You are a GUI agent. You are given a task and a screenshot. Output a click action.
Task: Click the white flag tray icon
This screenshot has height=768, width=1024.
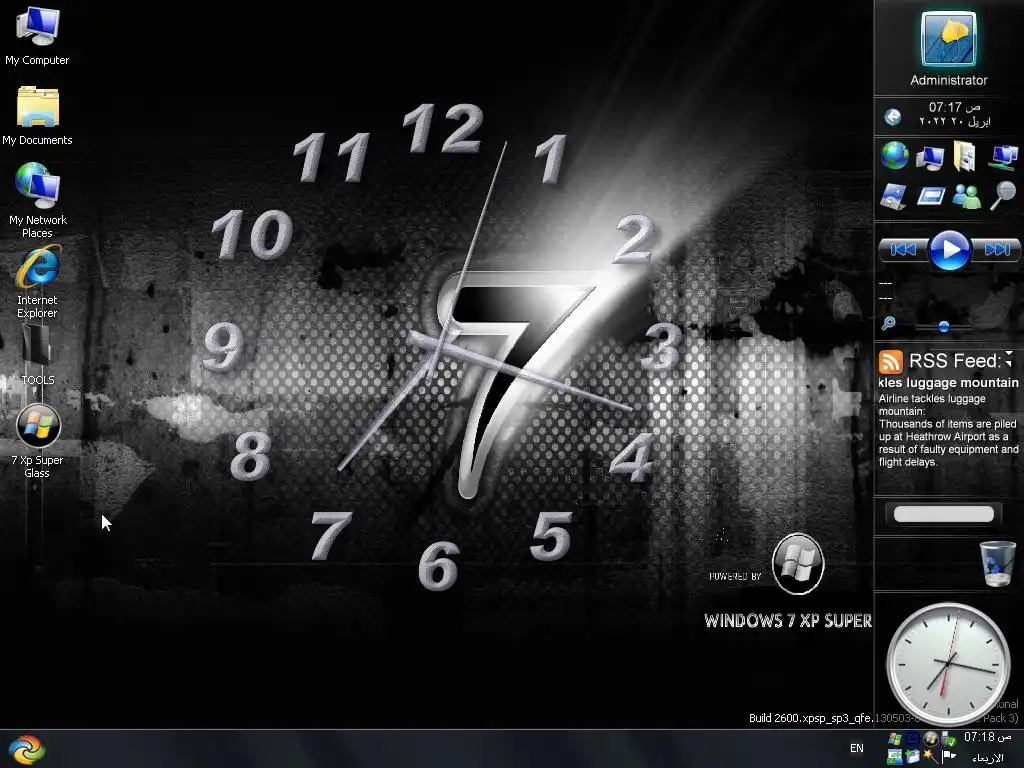[948, 756]
